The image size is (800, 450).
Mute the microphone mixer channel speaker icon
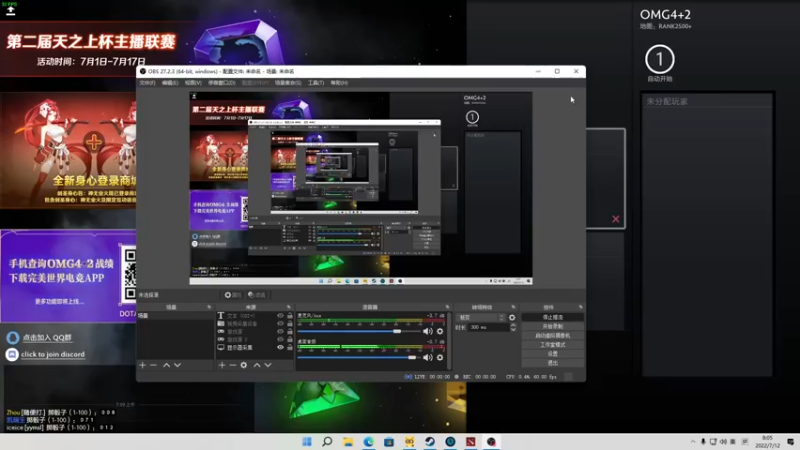tap(428, 331)
